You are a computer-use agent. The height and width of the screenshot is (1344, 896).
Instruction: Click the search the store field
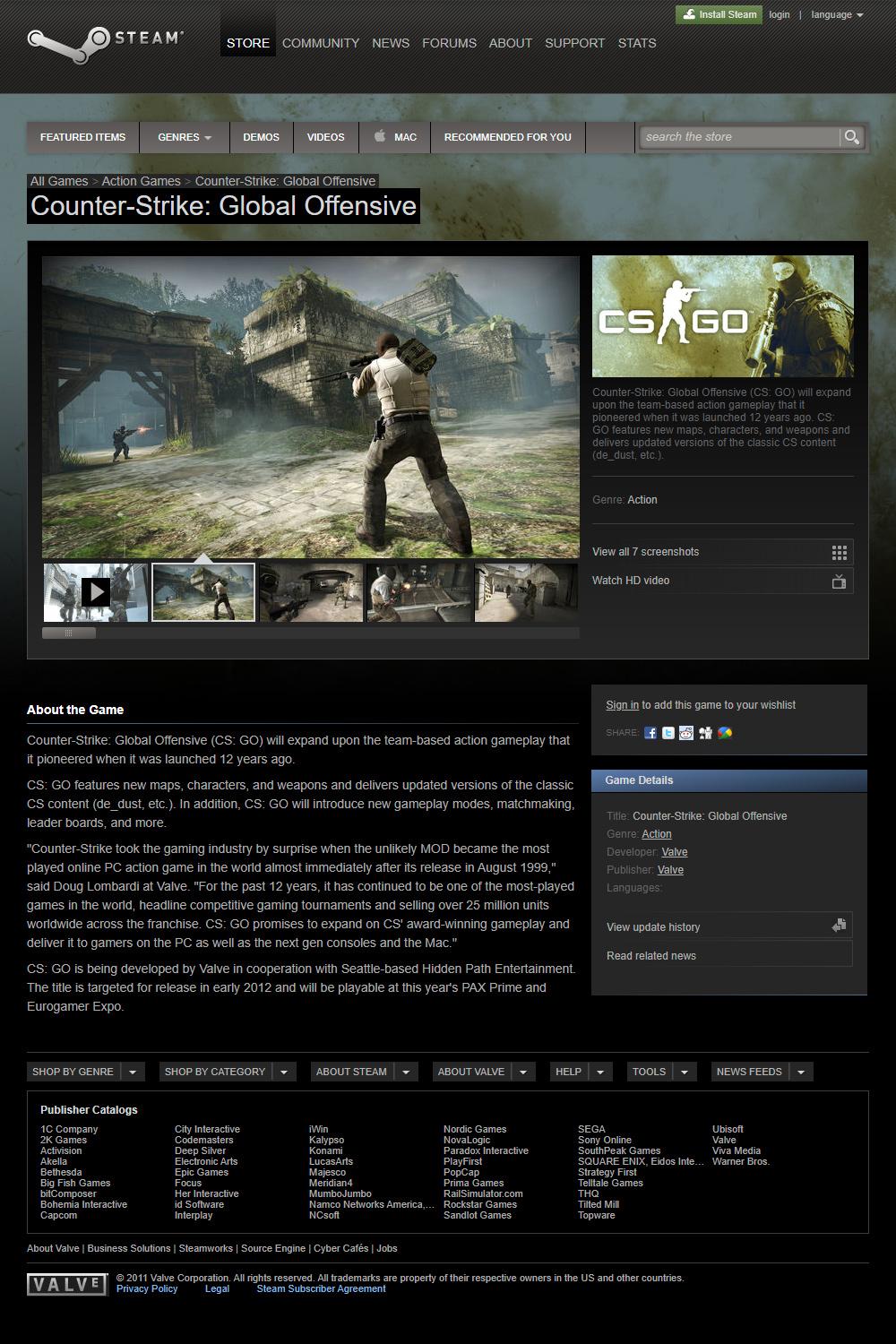(740, 137)
